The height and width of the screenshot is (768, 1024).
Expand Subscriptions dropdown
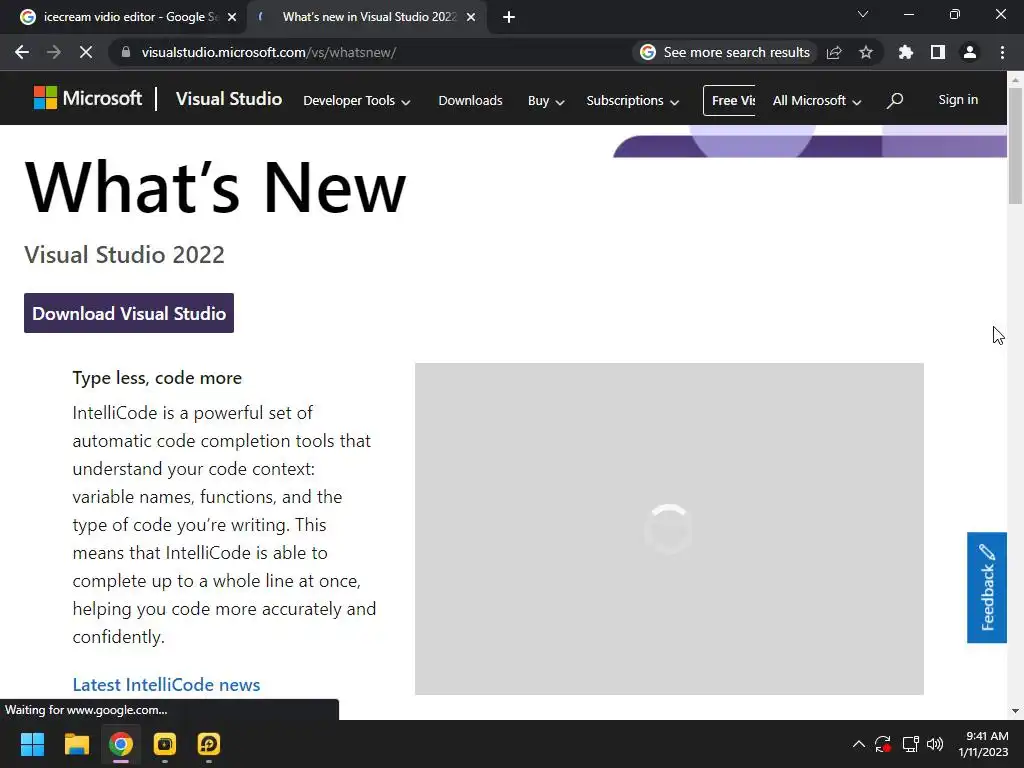coord(633,101)
